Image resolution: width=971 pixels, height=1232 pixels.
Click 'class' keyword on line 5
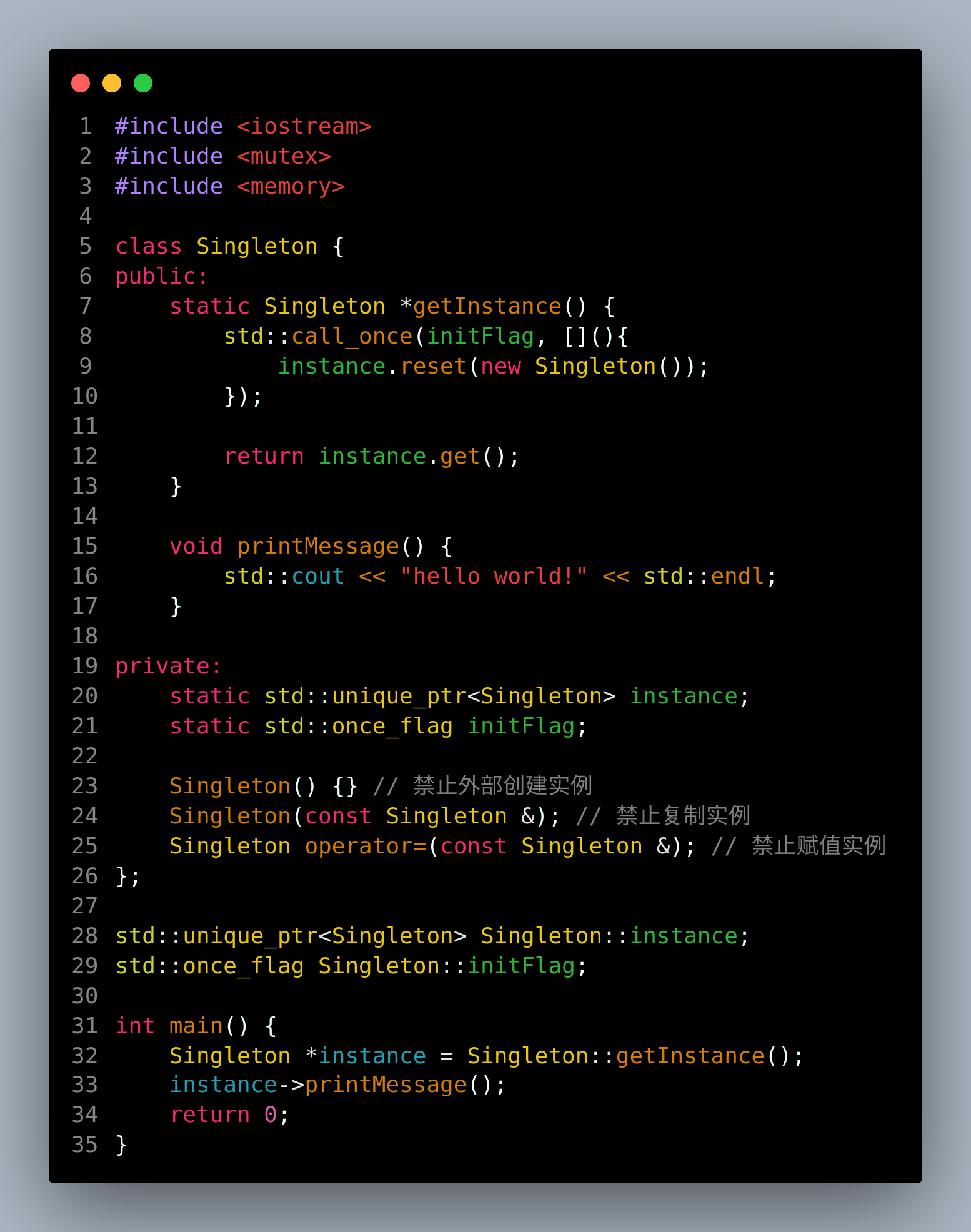coord(149,246)
